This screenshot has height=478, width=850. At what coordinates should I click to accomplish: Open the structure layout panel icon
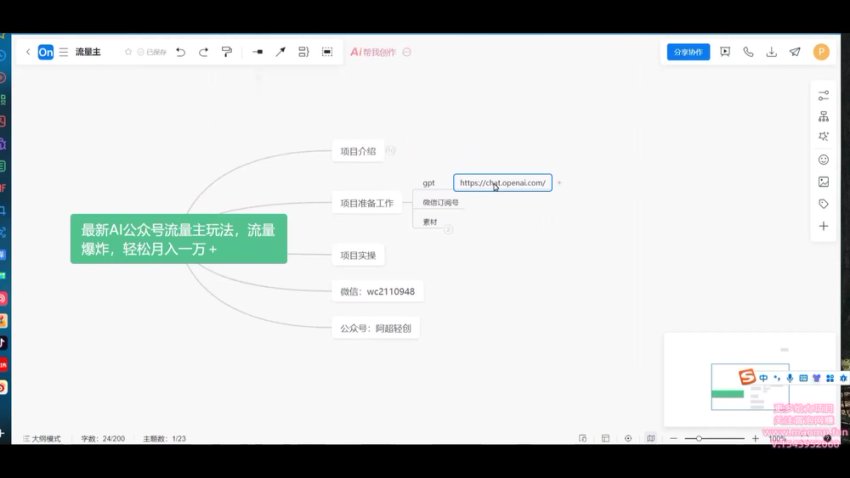pyautogui.click(x=823, y=116)
